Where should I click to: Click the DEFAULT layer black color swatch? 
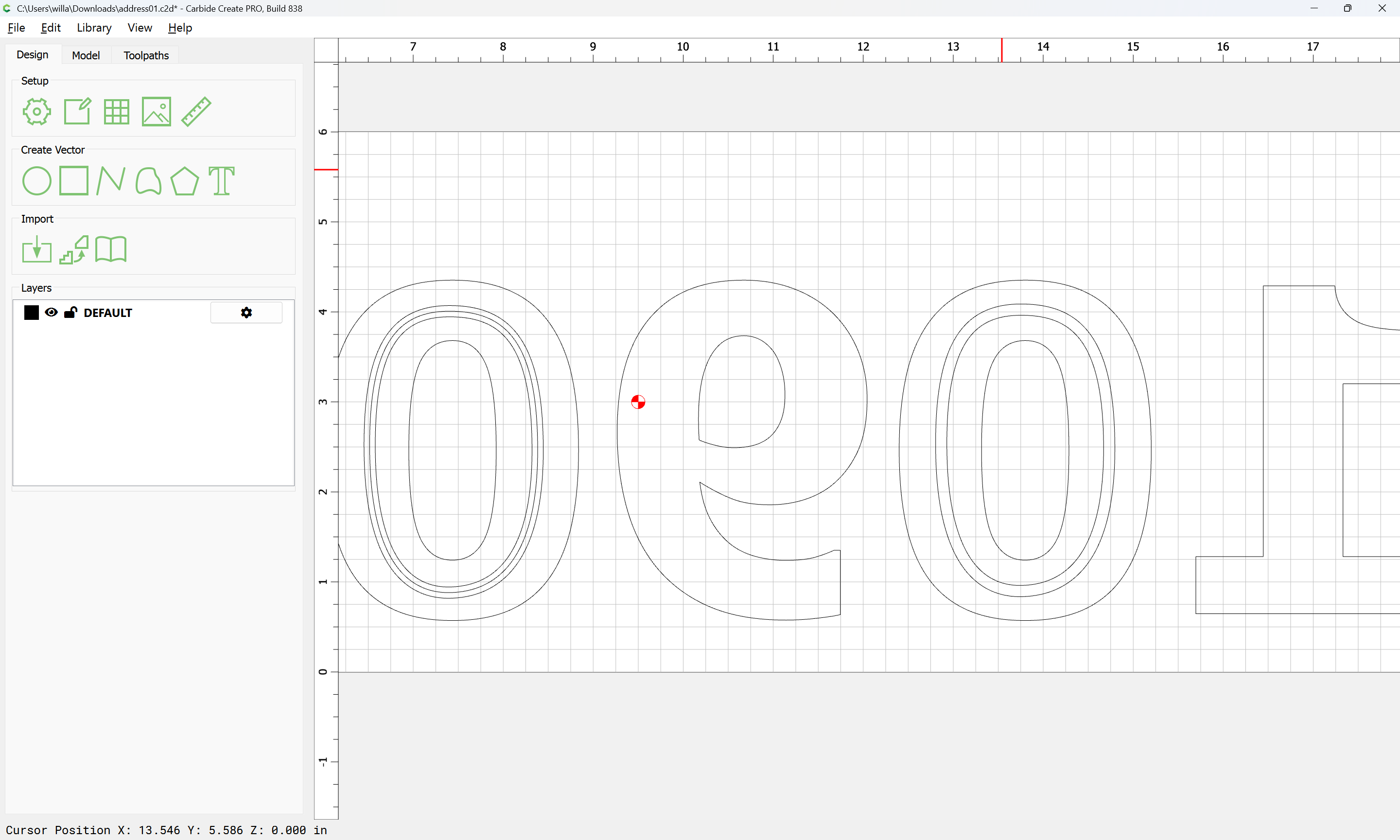pos(32,313)
